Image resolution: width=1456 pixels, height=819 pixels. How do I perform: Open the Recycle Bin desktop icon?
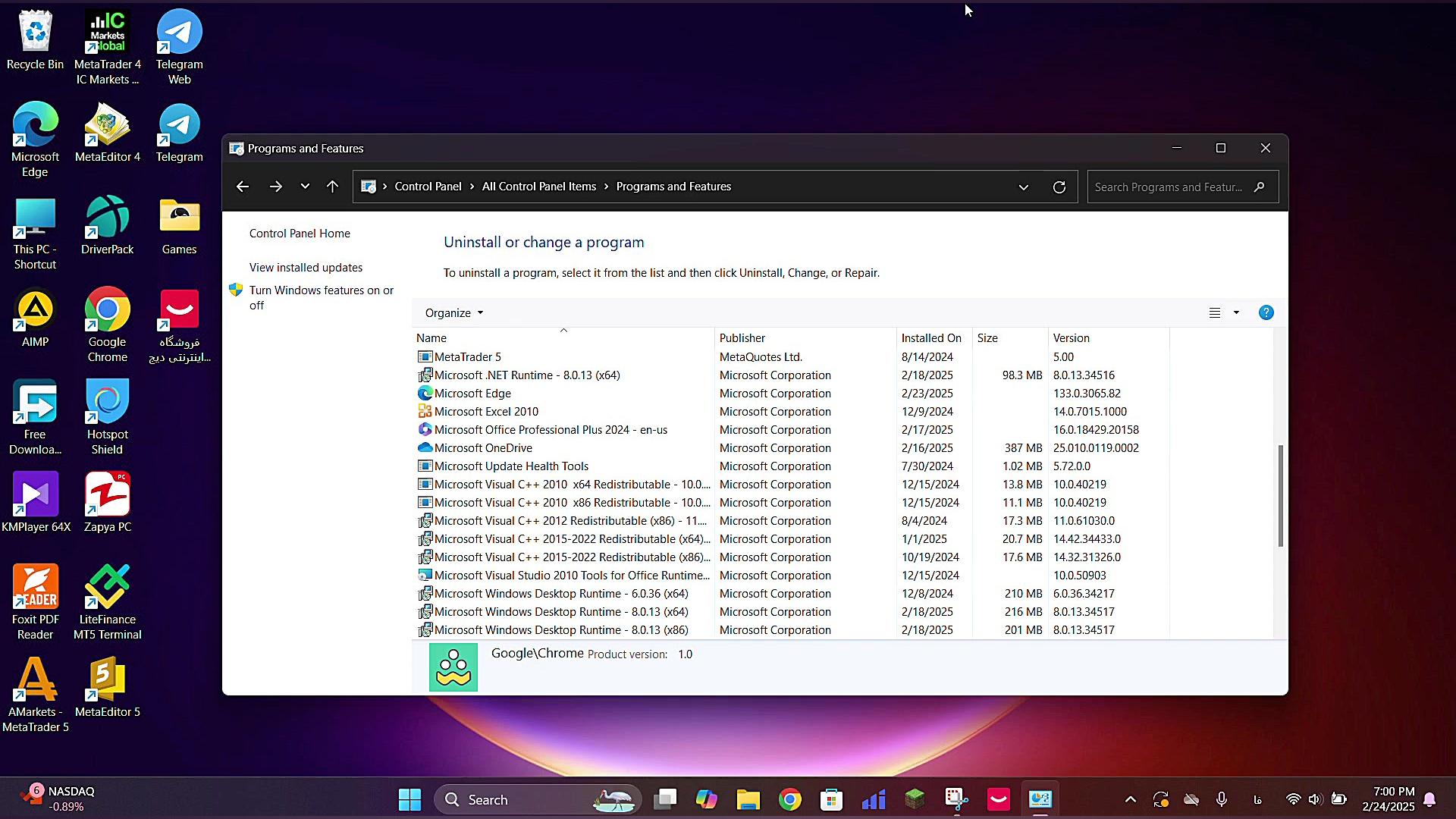(x=35, y=39)
